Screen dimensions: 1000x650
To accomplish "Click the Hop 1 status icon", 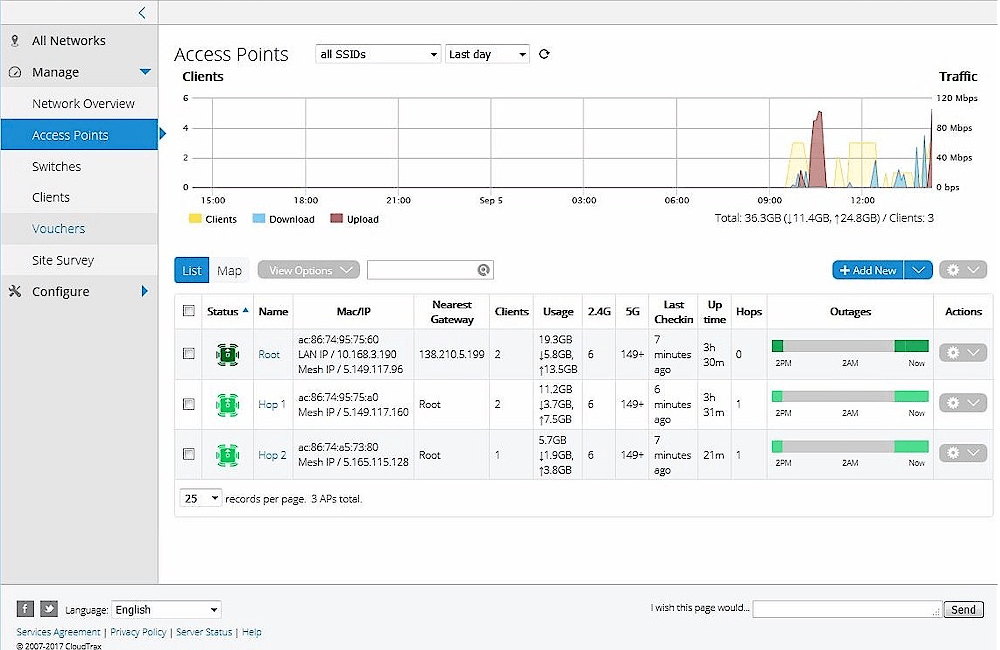I will [x=227, y=404].
